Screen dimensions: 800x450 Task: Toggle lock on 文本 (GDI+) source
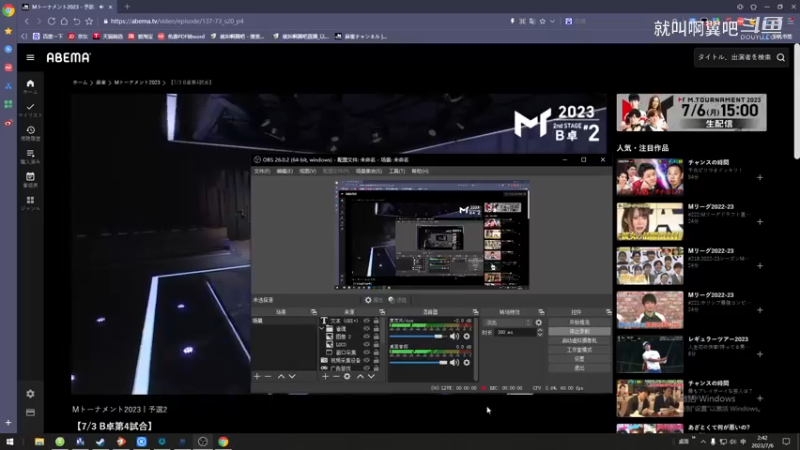click(x=377, y=321)
